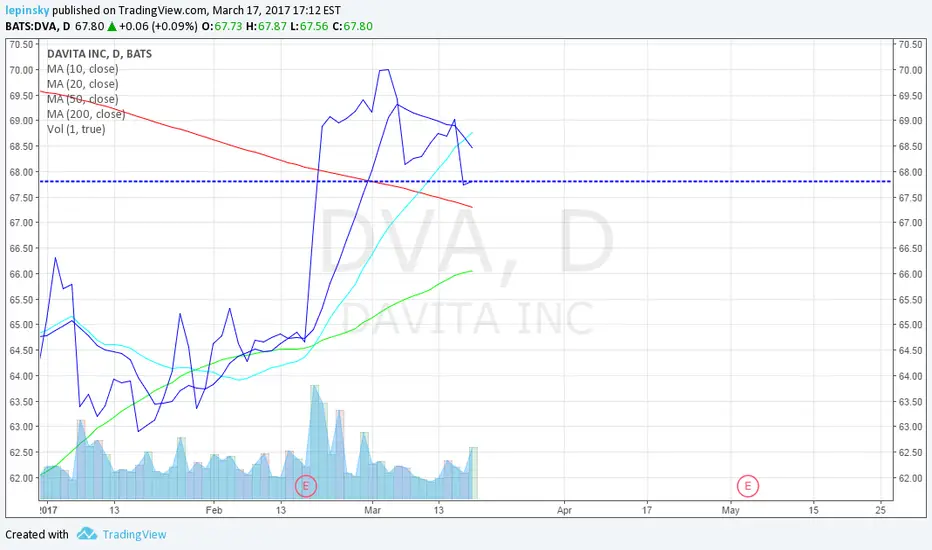The height and width of the screenshot is (550, 932).
Task: Click the close value C:67.80
Action: (352, 26)
